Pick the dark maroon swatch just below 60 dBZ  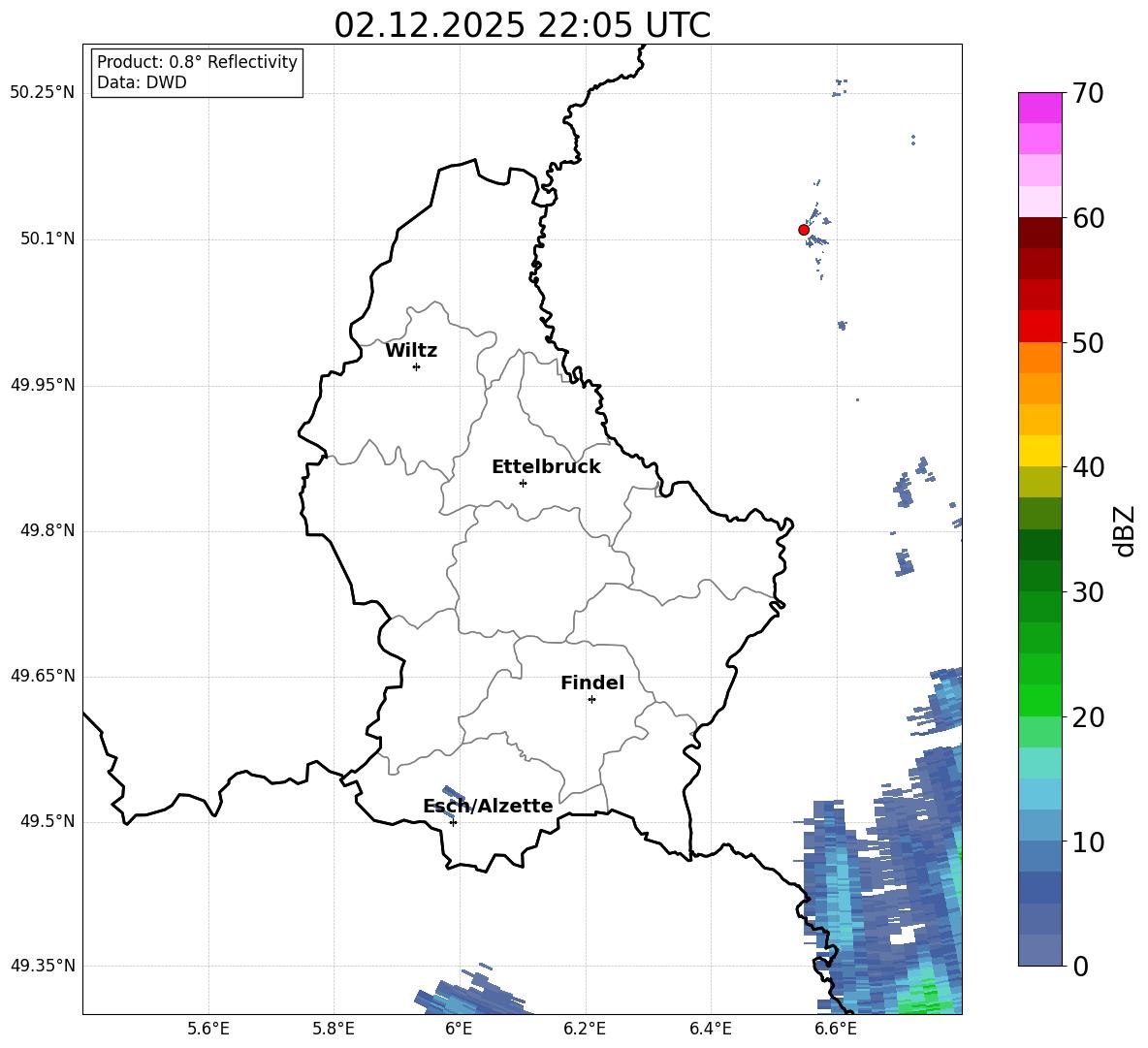(1040, 232)
